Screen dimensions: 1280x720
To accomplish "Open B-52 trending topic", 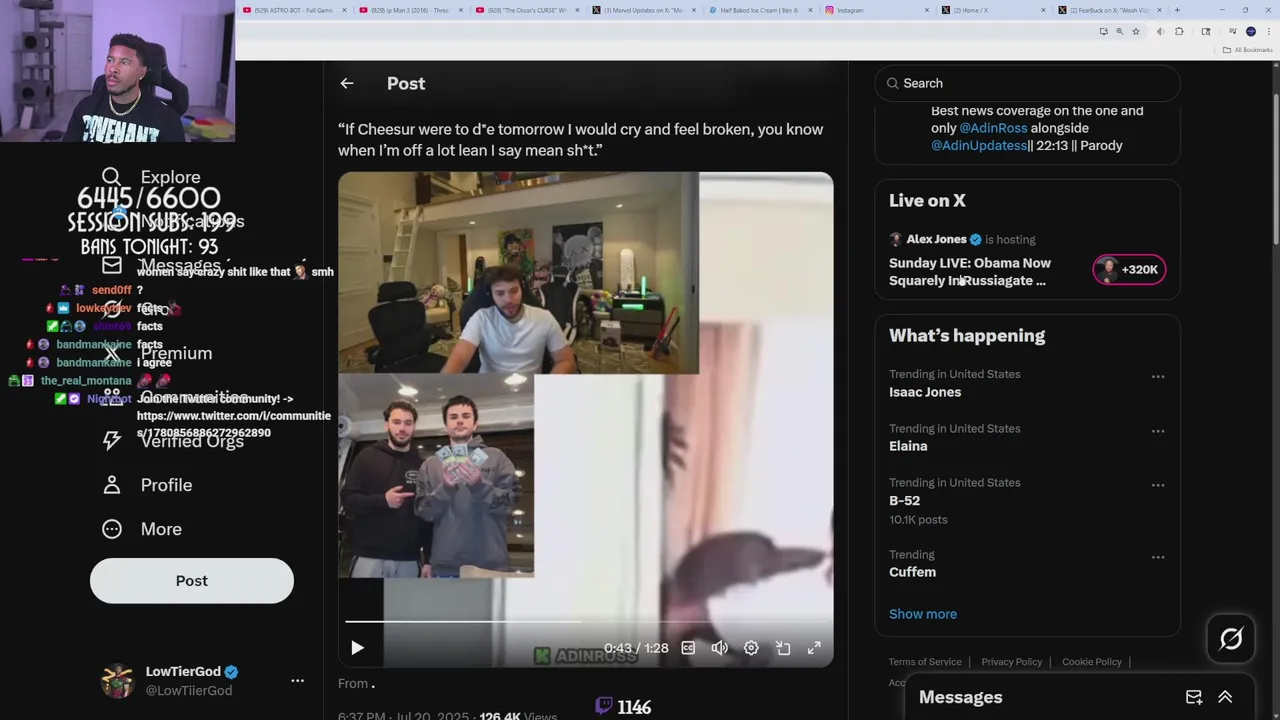I will coord(904,500).
